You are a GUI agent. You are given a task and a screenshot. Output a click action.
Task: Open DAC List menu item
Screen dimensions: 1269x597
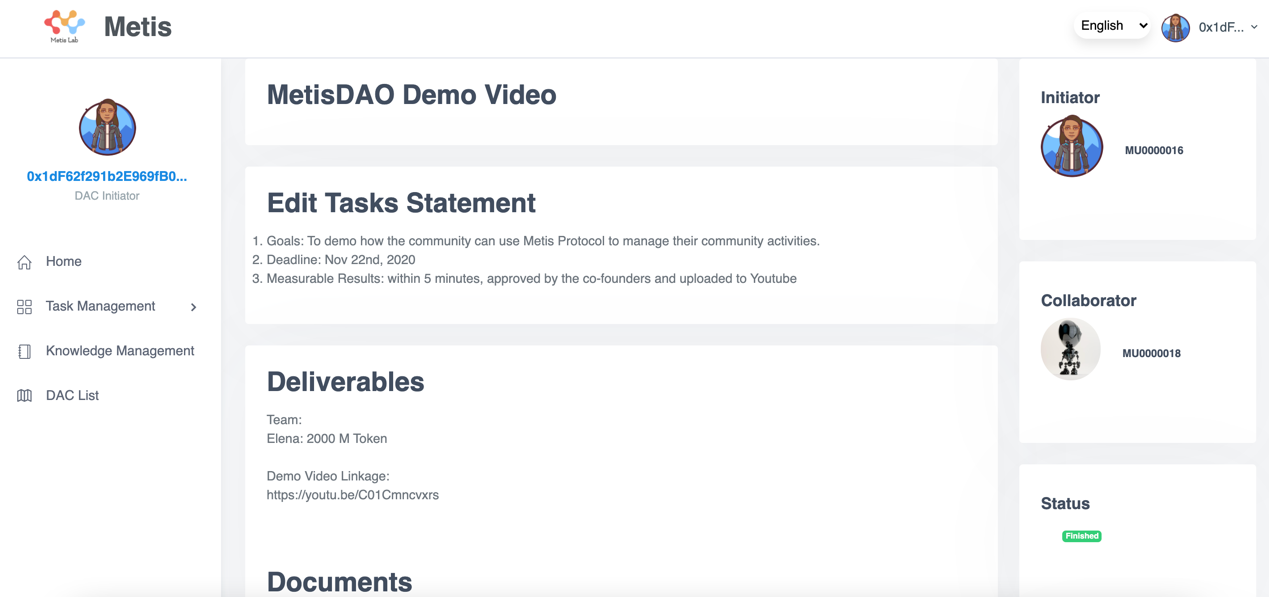pyautogui.click(x=72, y=396)
